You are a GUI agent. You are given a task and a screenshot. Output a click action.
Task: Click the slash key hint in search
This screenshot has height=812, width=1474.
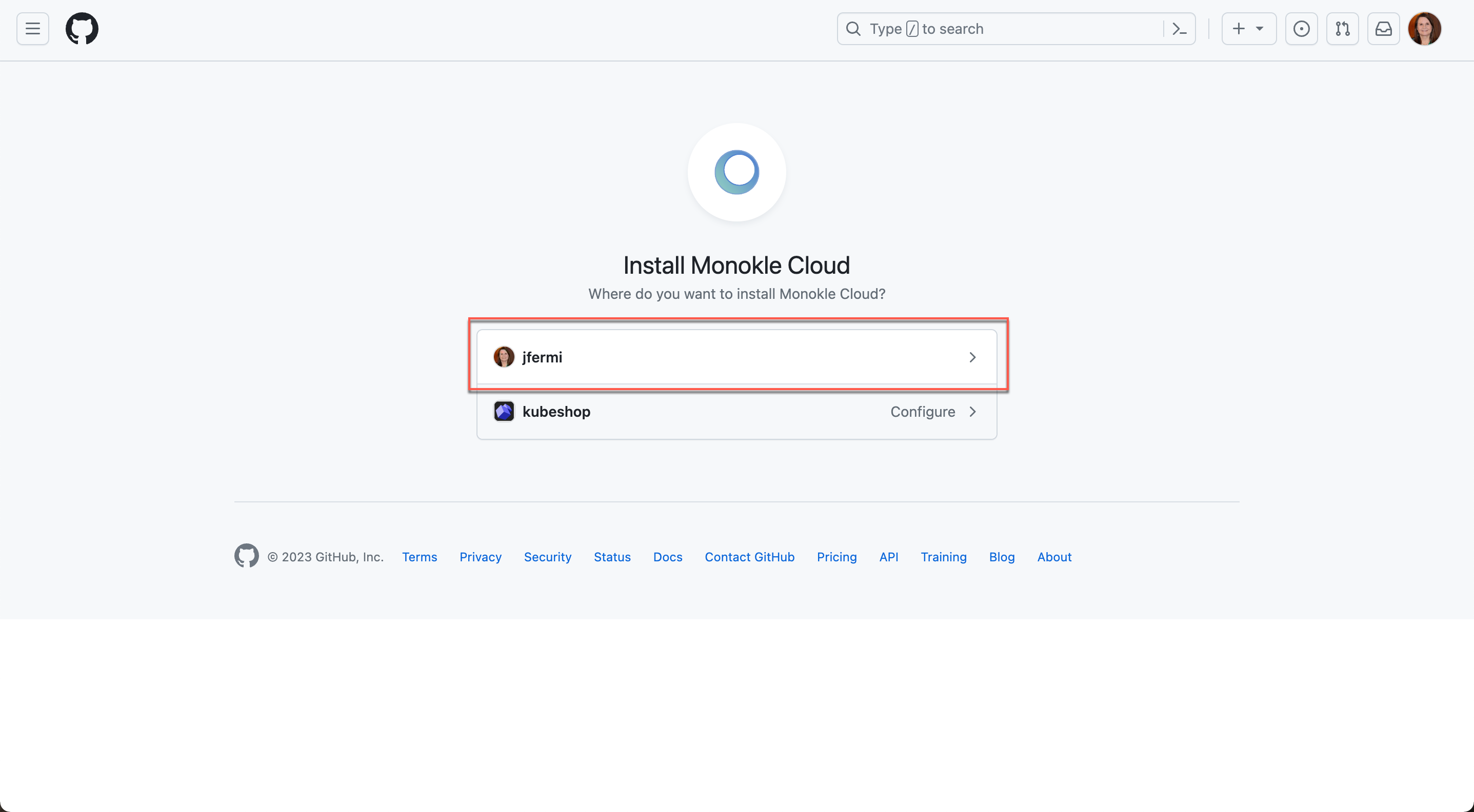(x=912, y=29)
